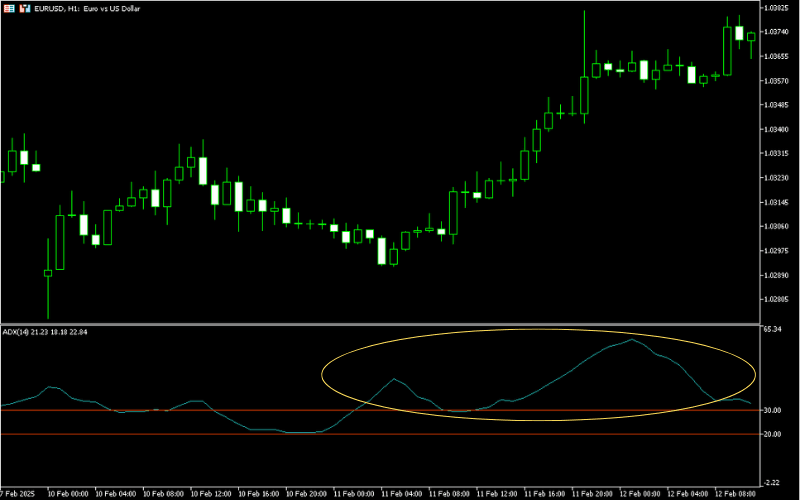The height and width of the screenshot is (500, 800).
Task: Click the 12 Feb 08:00 time label
Action: click(x=735, y=493)
